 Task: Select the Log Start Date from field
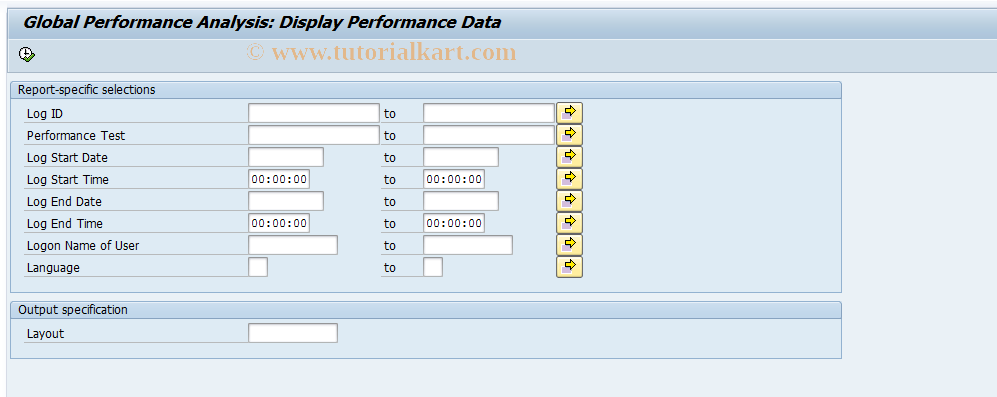tap(285, 157)
